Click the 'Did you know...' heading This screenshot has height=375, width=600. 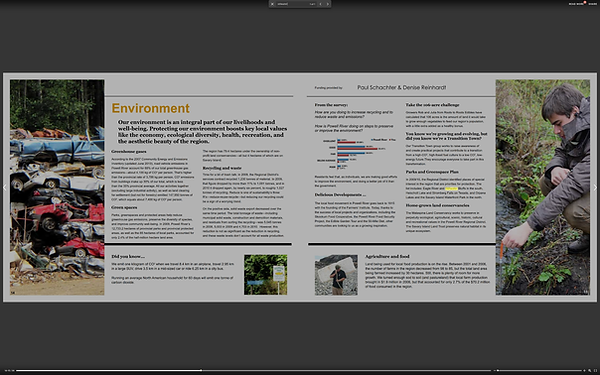[x=128, y=256]
